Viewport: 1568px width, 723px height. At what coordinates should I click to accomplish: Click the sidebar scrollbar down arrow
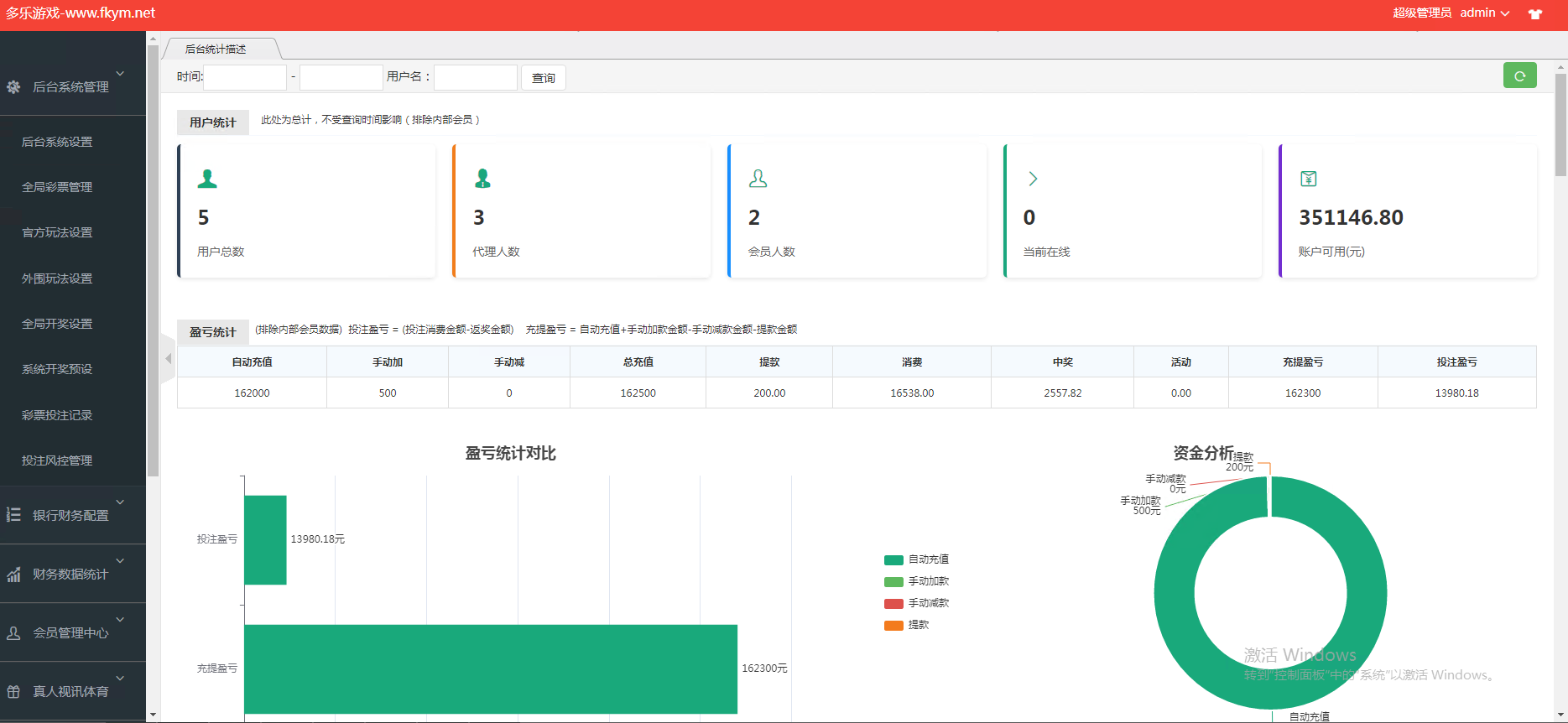click(153, 715)
